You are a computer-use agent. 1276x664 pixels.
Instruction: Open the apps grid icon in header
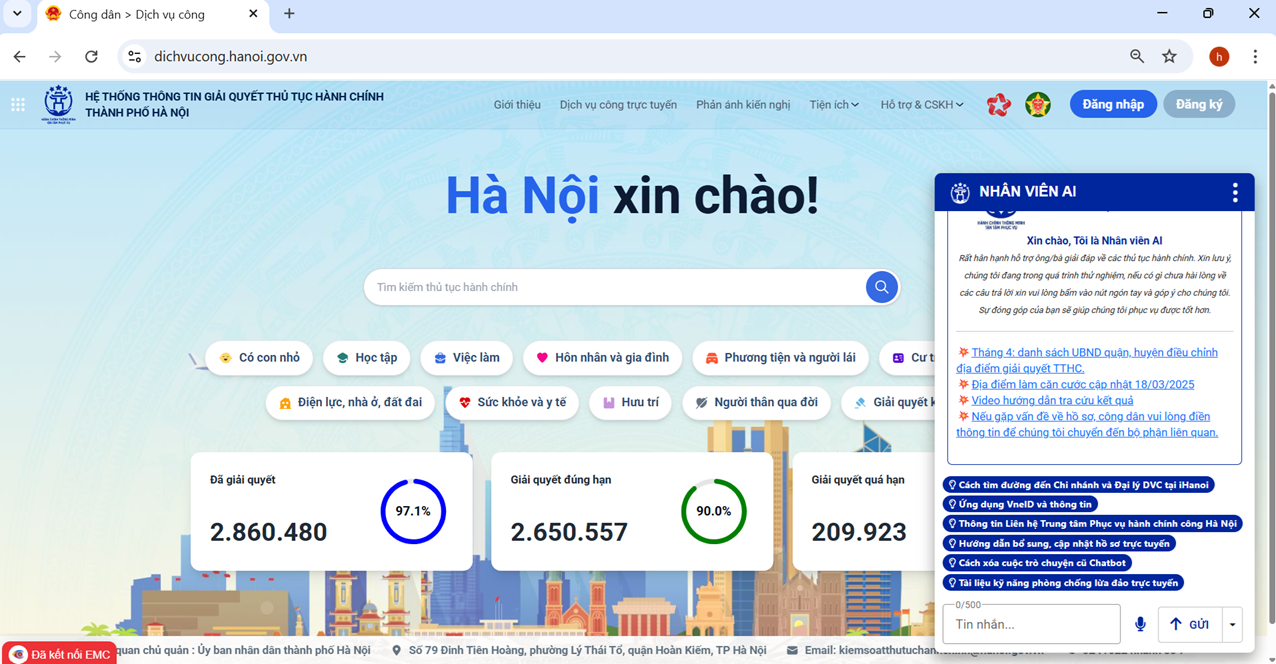pos(18,104)
